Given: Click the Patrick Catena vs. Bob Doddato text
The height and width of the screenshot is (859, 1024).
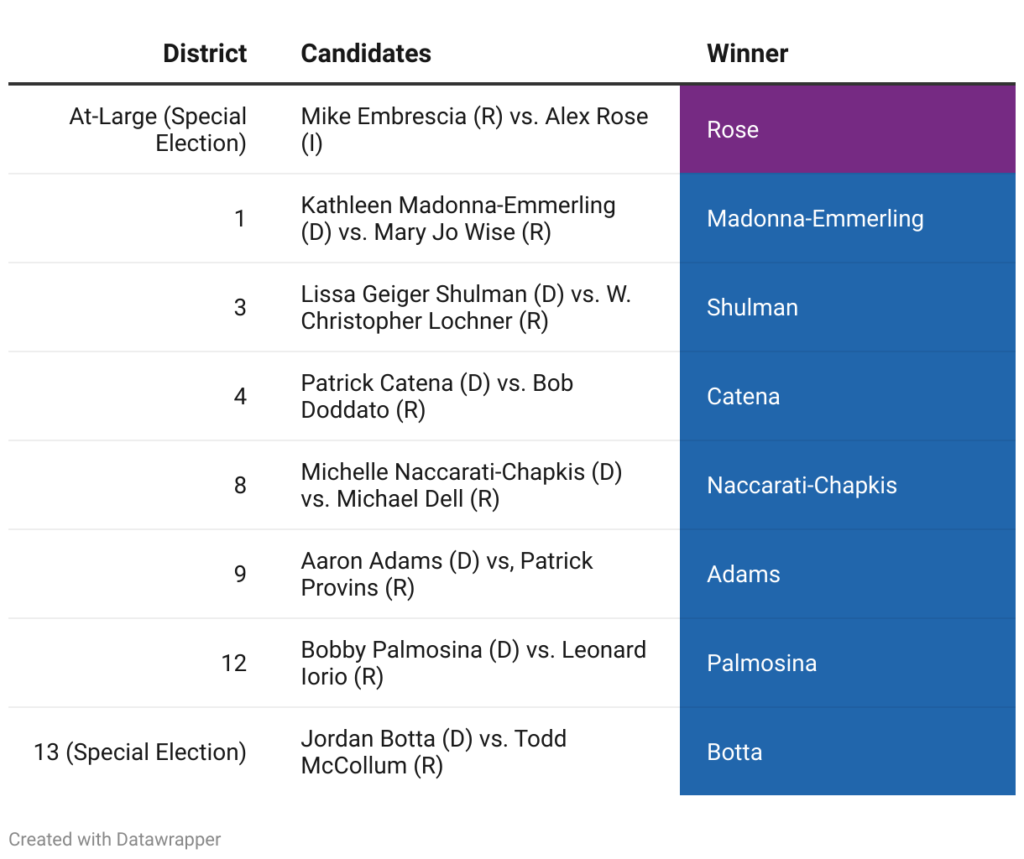Looking at the screenshot, I should (x=437, y=397).
